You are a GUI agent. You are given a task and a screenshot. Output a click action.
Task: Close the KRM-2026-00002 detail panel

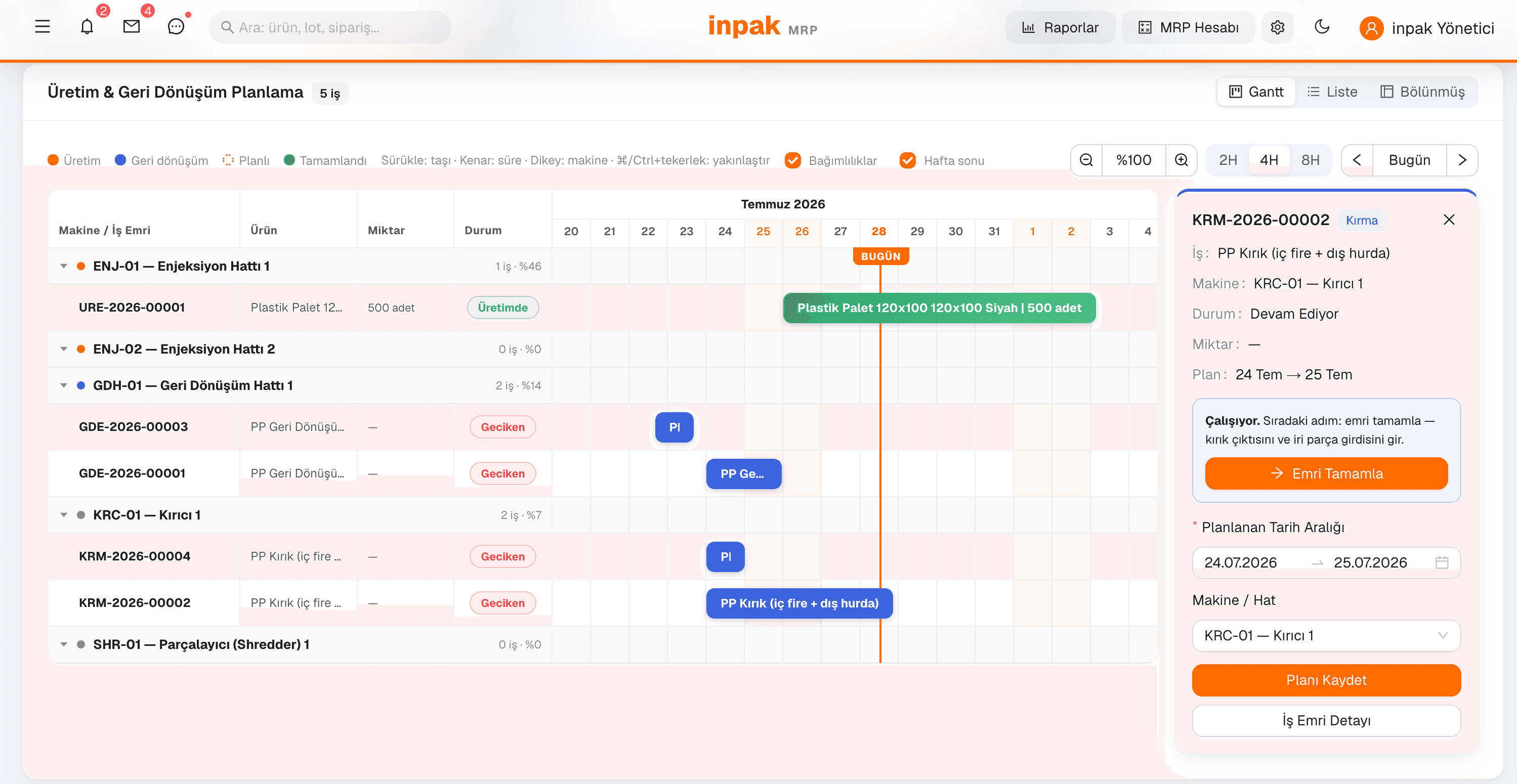pyautogui.click(x=1449, y=220)
